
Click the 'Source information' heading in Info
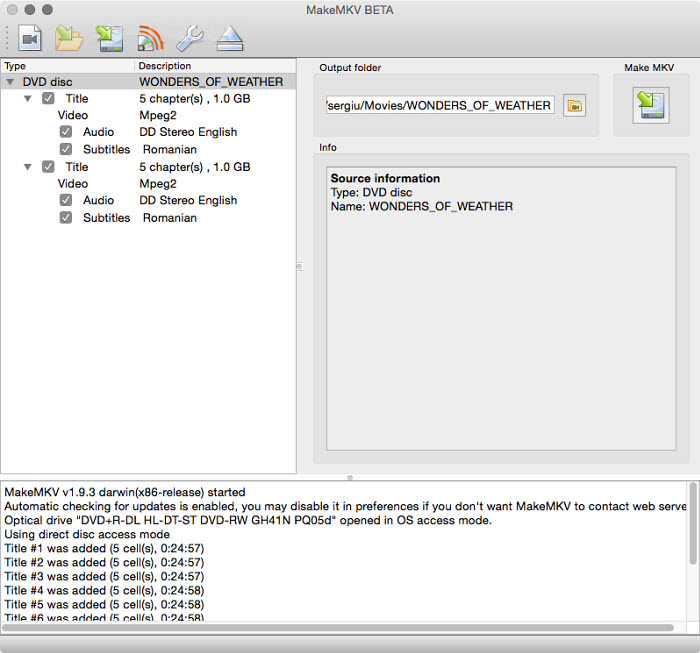(x=385, y=179)
